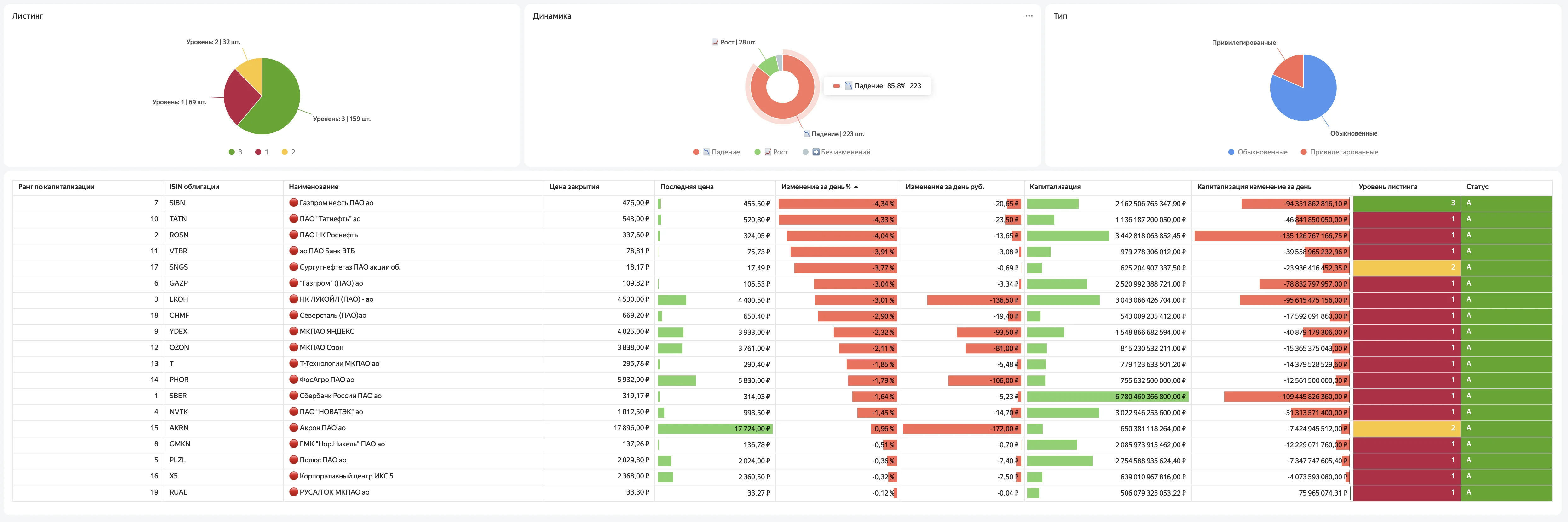Click the yellow listing level 2 cell for SNGS
1568x522 pixels.
click(x=1406, y=267)
